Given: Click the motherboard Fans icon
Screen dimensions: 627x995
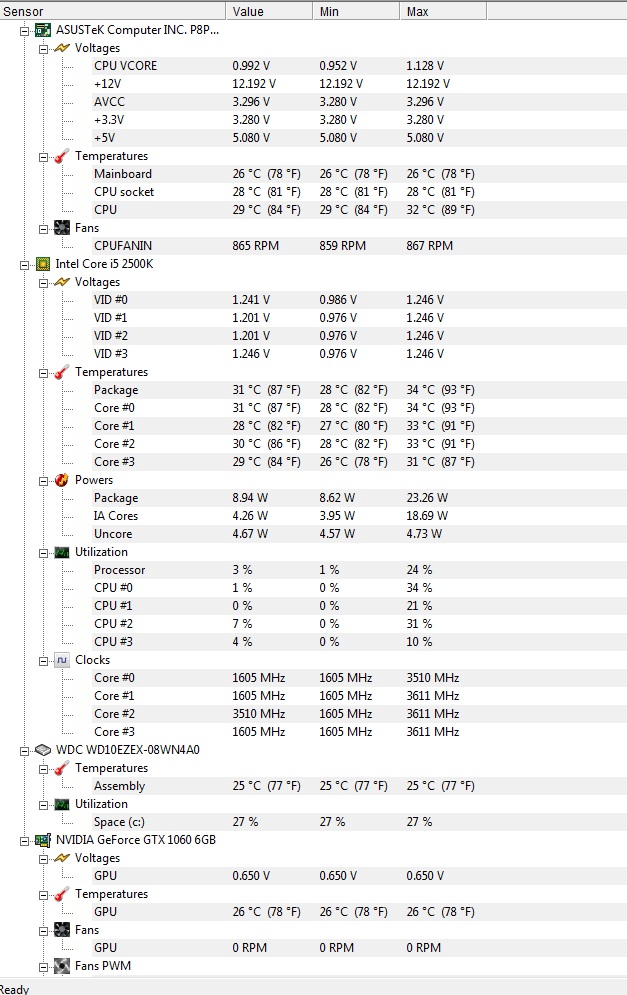Looking at the screenshot, I should click(x=62, y=228).
